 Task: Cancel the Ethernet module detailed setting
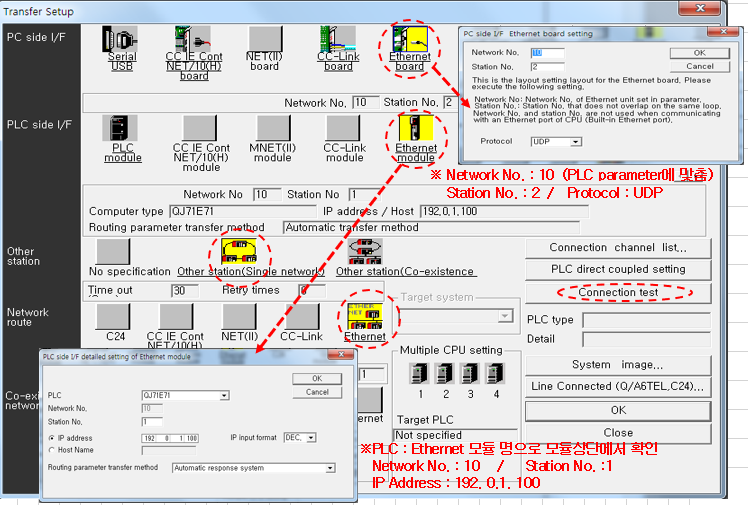pyautogui.click(x=317, y=392)
